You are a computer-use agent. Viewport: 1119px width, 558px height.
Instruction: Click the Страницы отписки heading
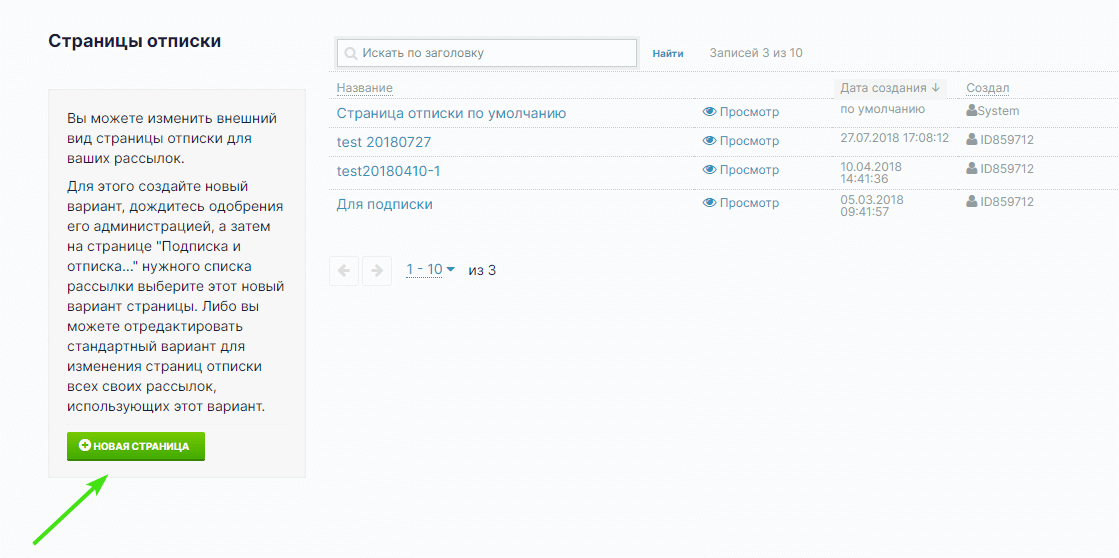coord(134,41)
